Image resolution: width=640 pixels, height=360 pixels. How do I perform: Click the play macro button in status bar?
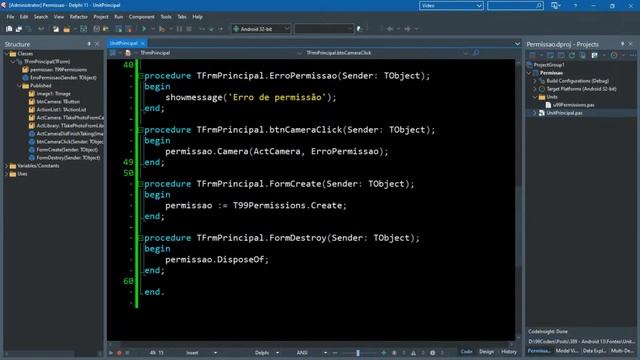coord(111,353)
